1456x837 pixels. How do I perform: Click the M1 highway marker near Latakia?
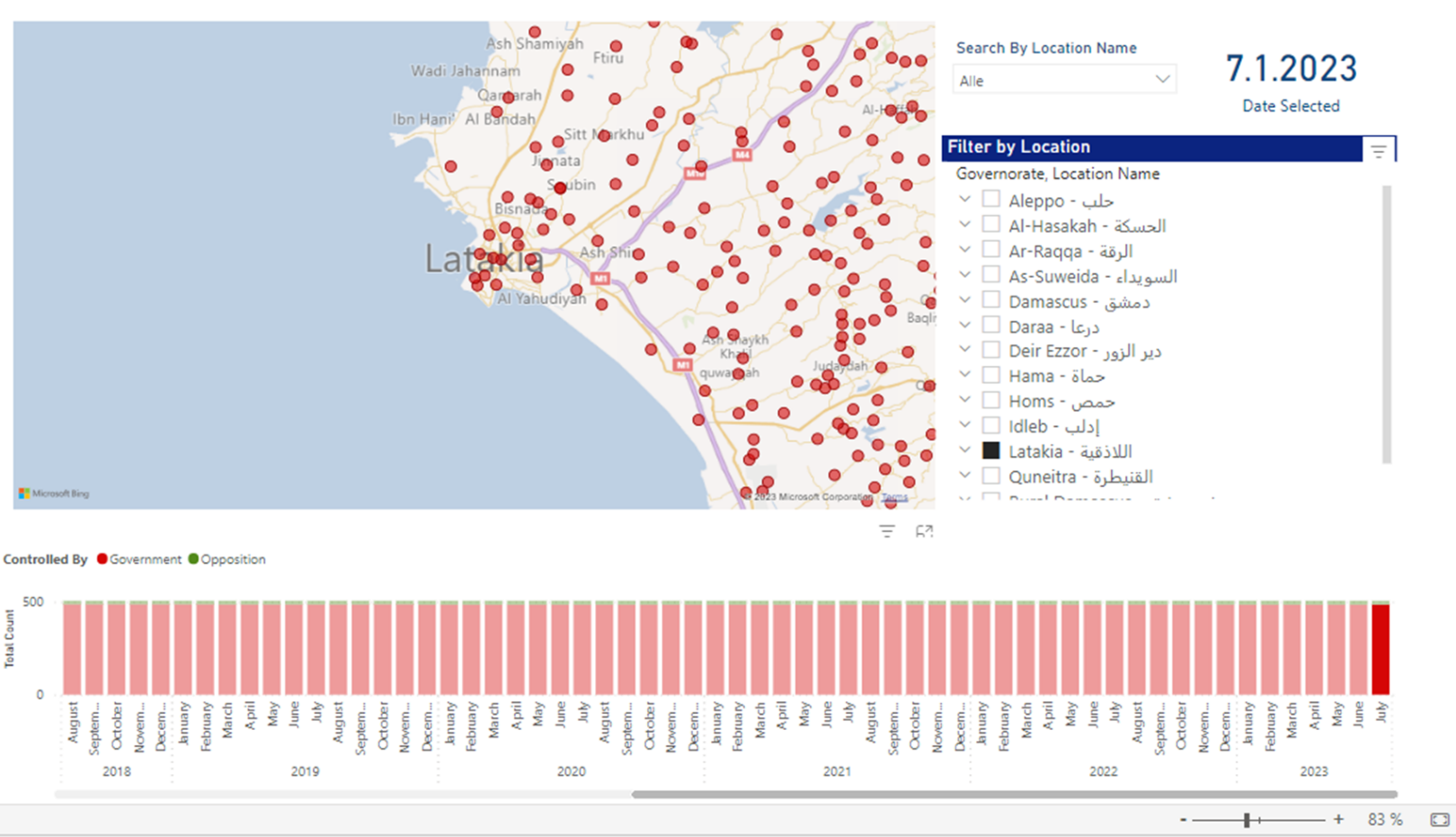pos(600,279)
